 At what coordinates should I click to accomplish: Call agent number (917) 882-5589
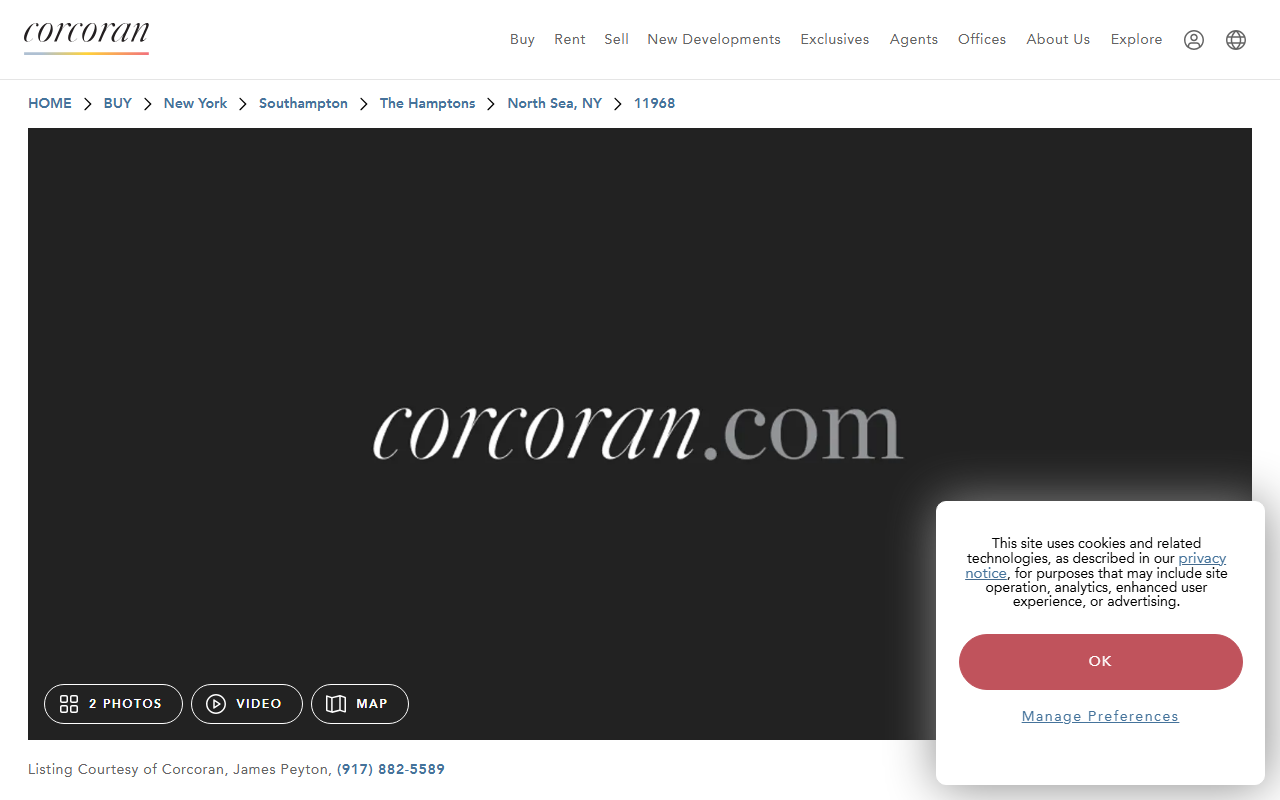(x=391, y=769)
